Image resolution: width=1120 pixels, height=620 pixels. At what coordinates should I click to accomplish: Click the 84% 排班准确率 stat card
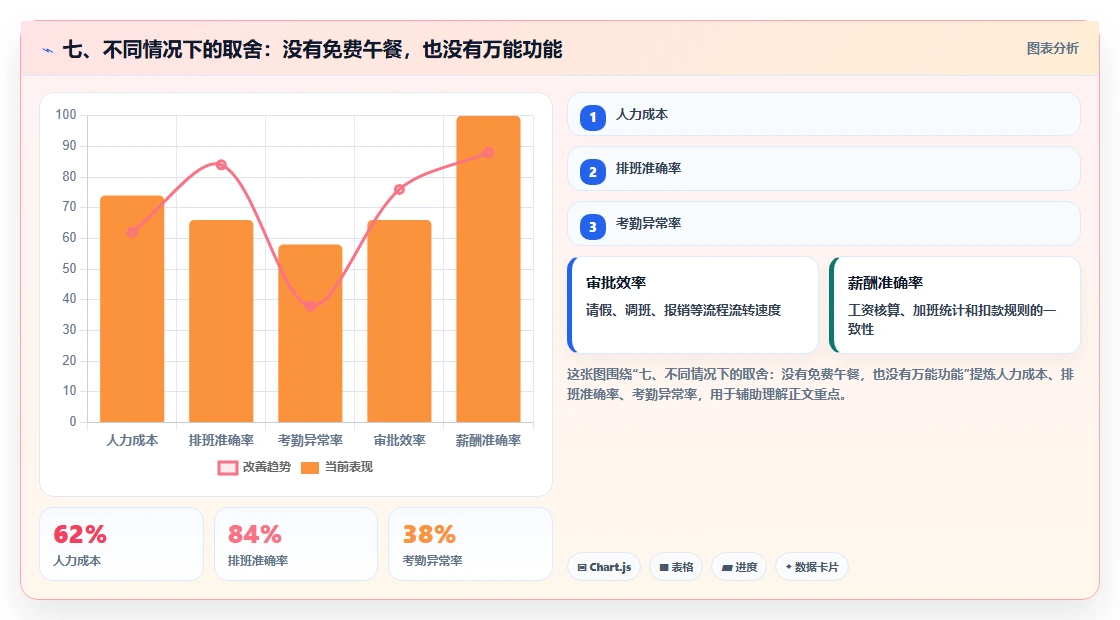click(x=296, y=544)
